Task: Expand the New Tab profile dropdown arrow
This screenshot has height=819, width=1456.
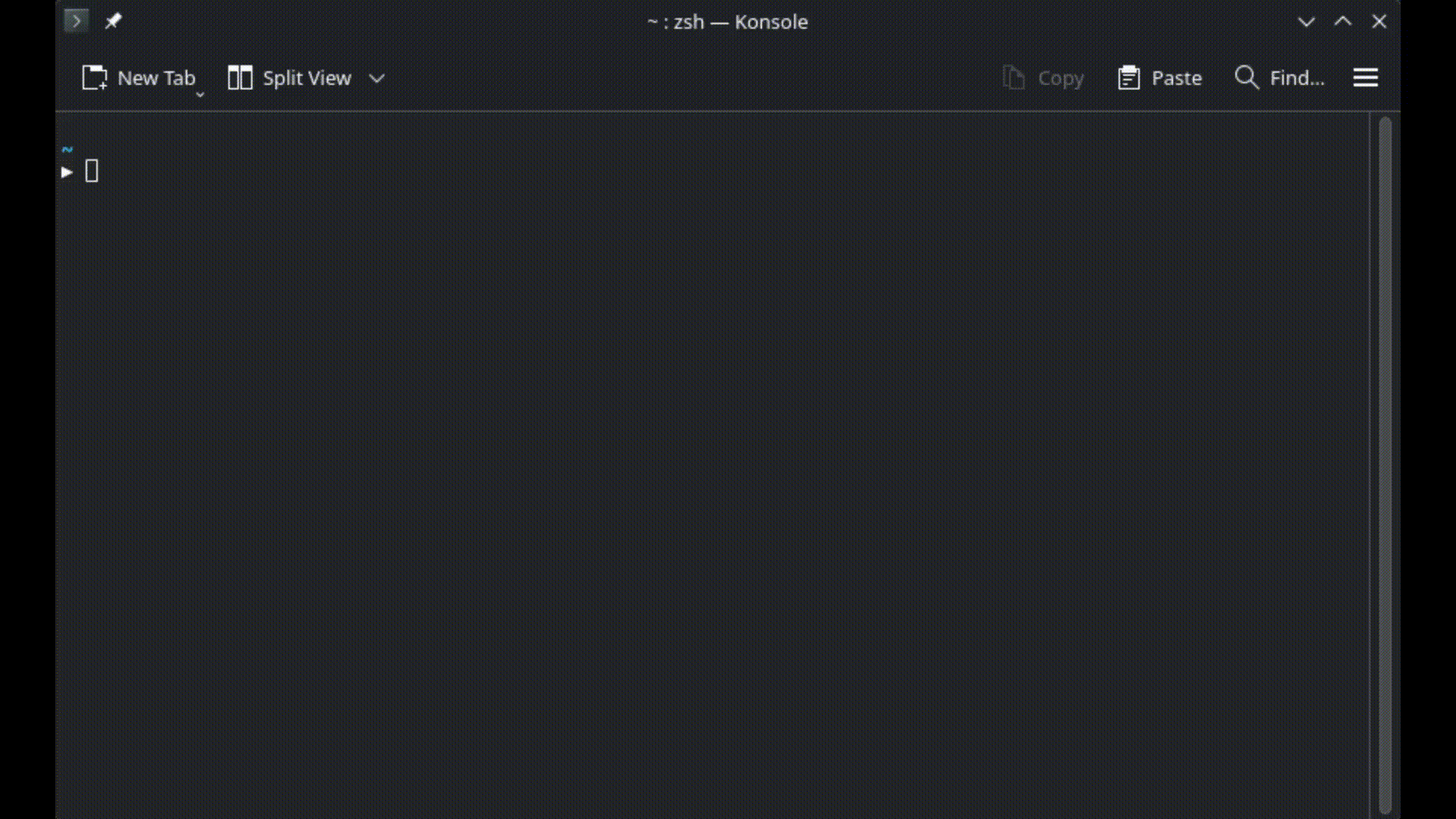Action: tap(200, 94)
